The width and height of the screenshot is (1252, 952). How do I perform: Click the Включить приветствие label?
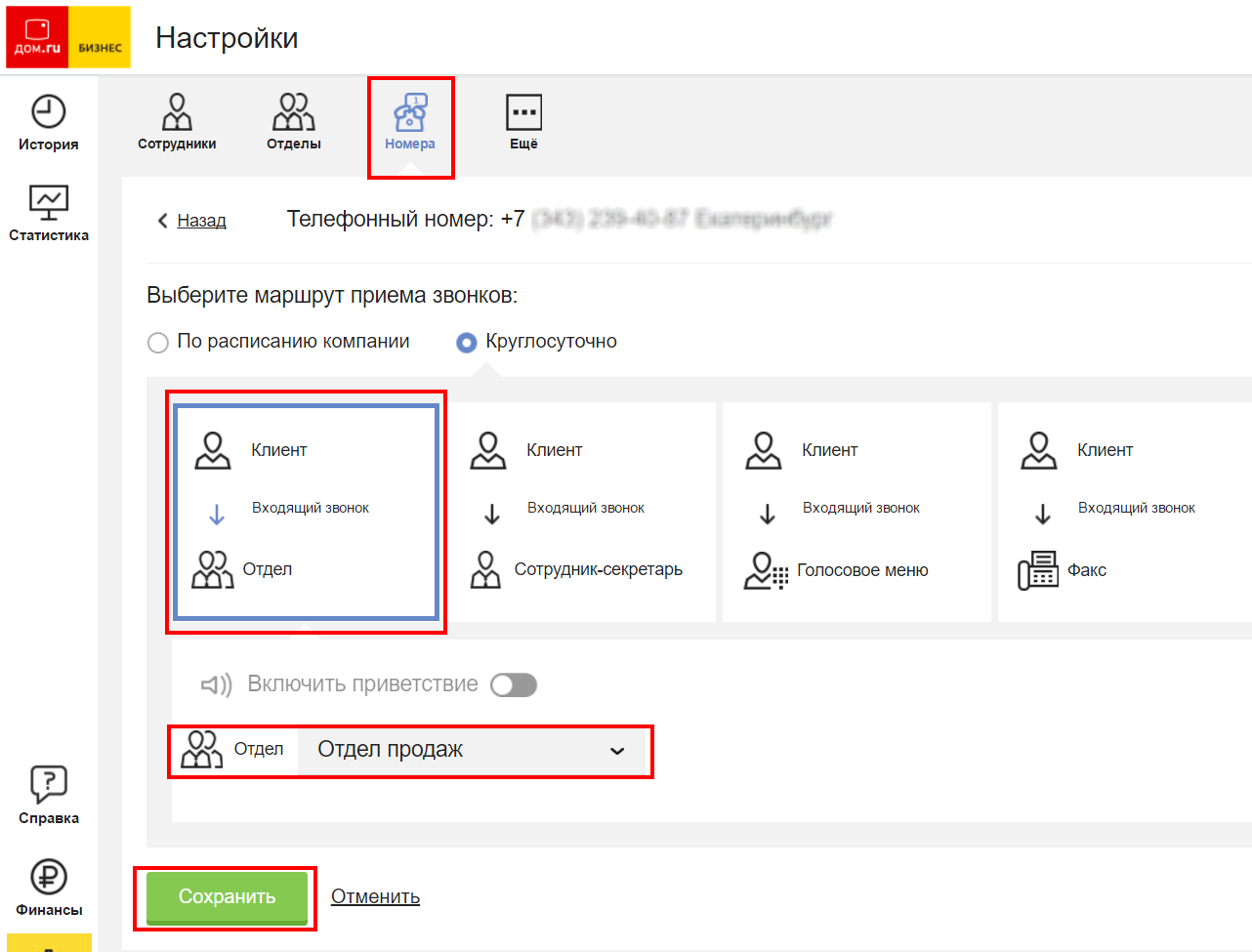[x=362, y=683]
